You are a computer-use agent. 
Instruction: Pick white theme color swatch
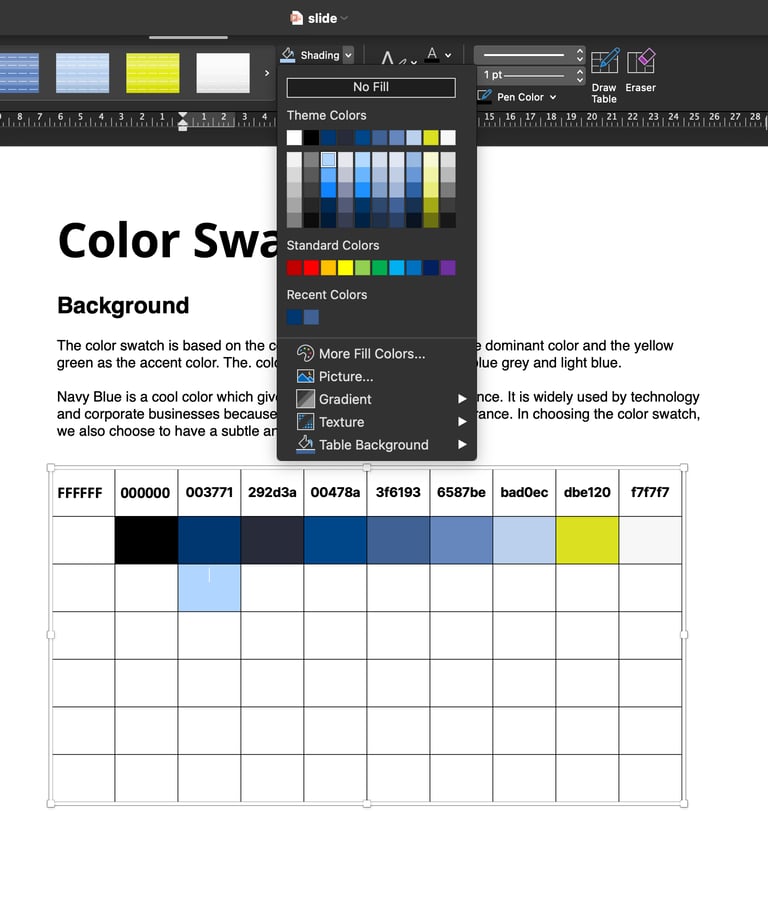tap(294, 137)
